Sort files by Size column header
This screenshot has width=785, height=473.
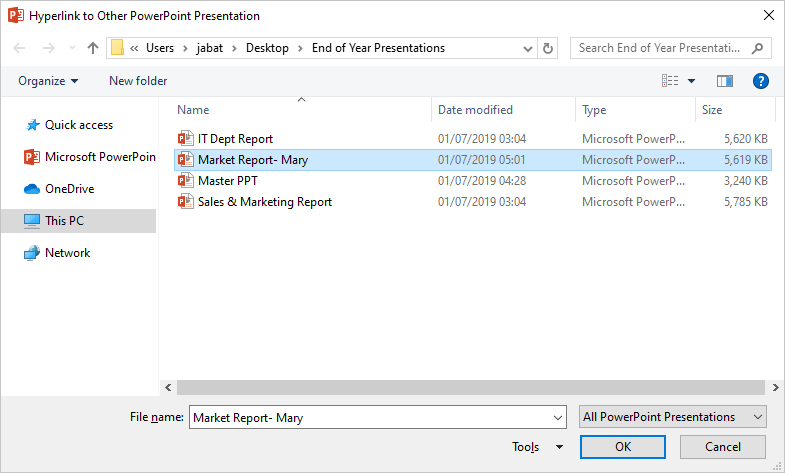(x=712, y=110)
